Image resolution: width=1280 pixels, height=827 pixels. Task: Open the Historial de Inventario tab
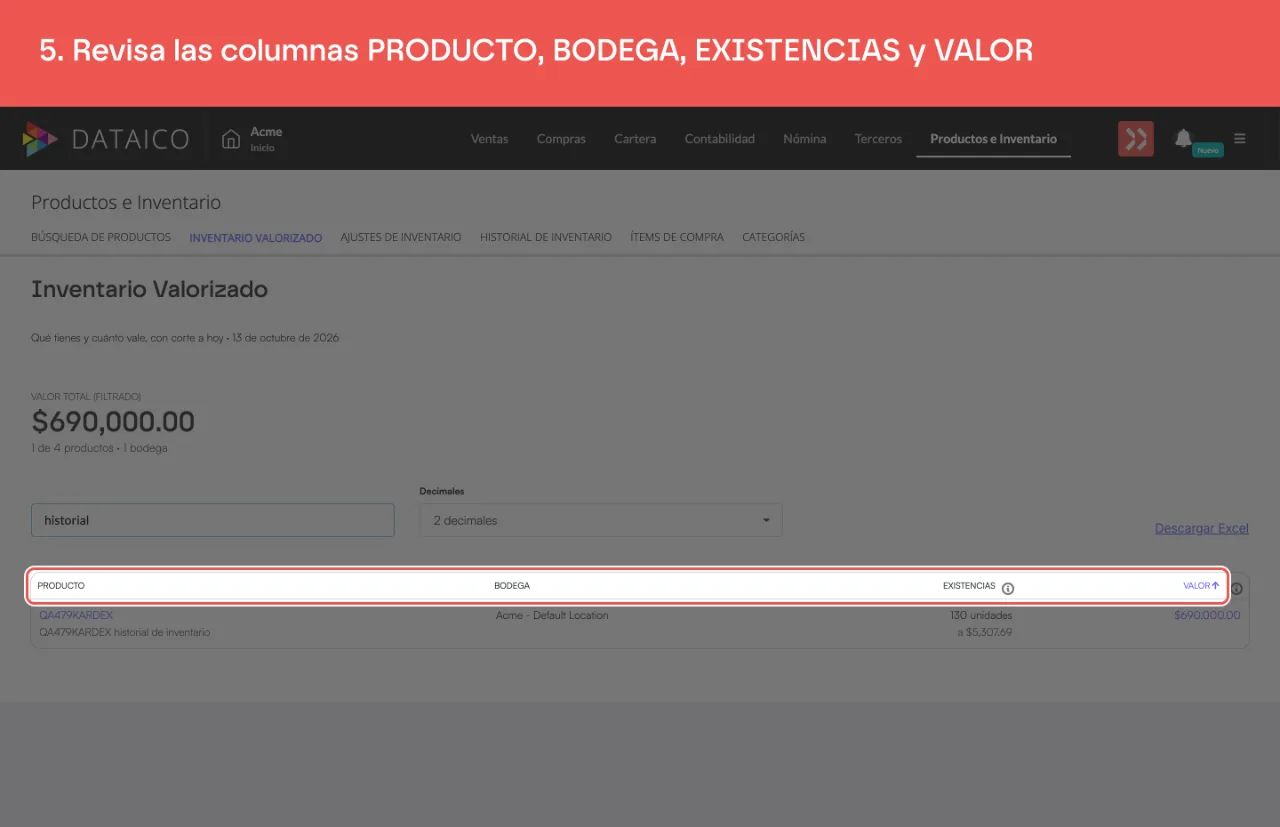point(546,237)
